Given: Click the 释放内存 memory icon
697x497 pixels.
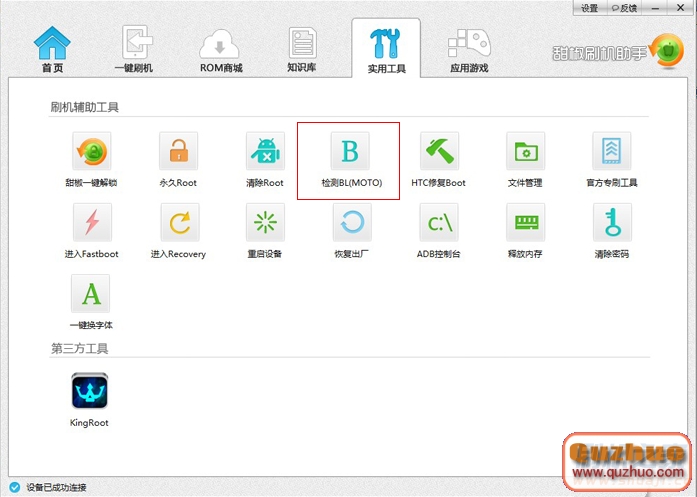Looking at the screenshot, I should pyautogui.click(x=525, y=222).
